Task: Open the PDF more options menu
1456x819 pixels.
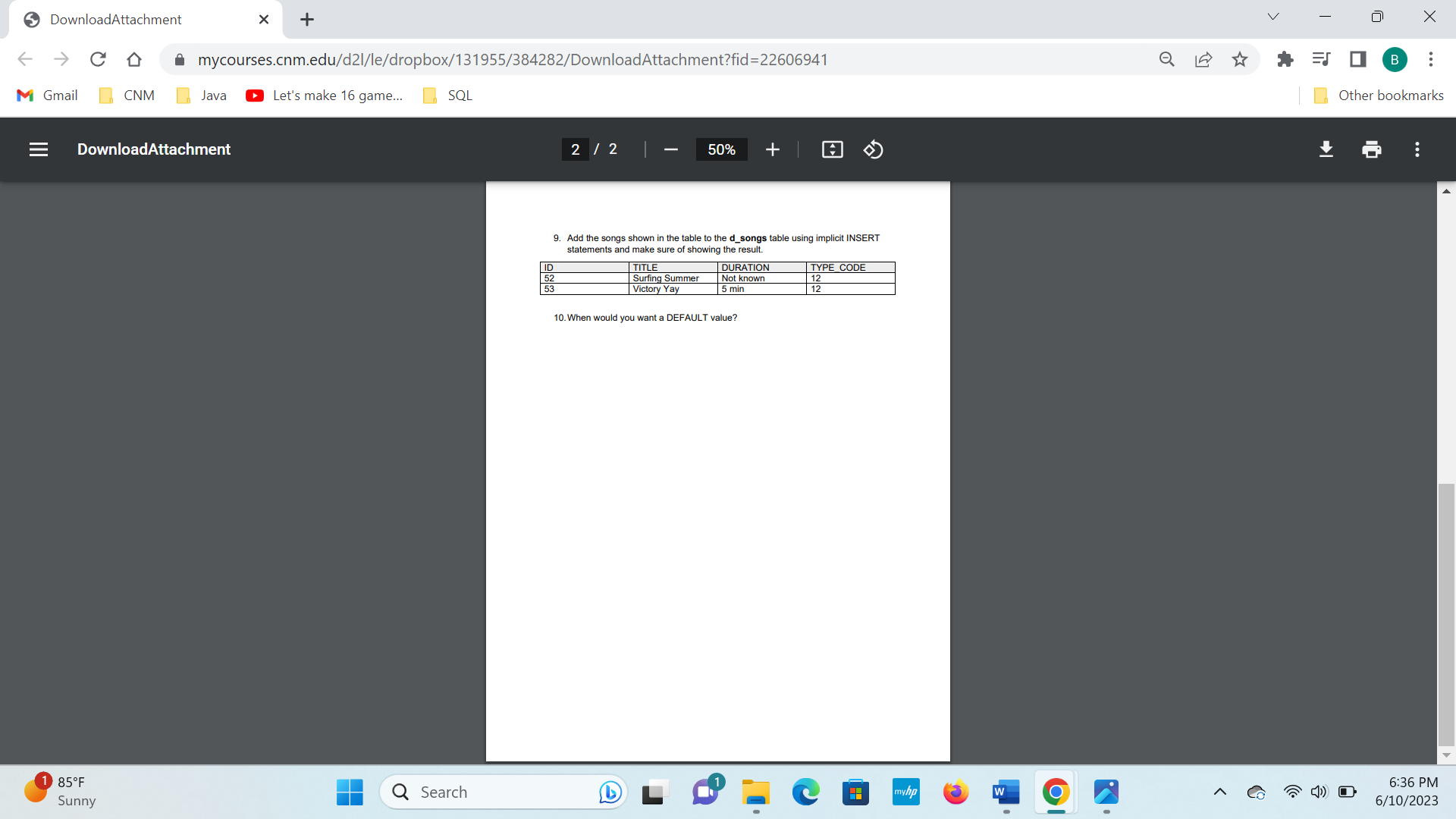Action: pos(1417,149)
